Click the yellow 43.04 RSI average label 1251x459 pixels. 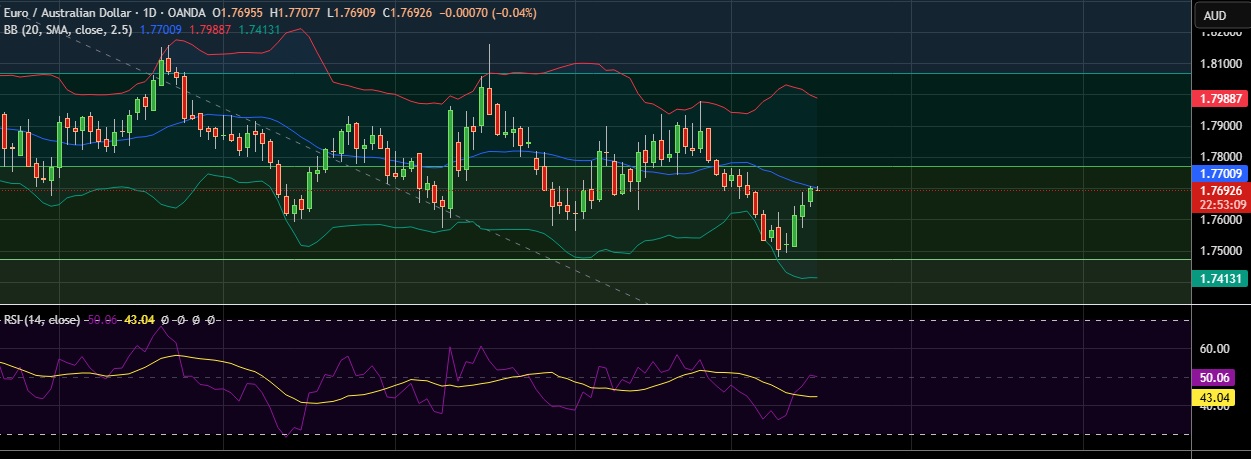click(1221, 398)
